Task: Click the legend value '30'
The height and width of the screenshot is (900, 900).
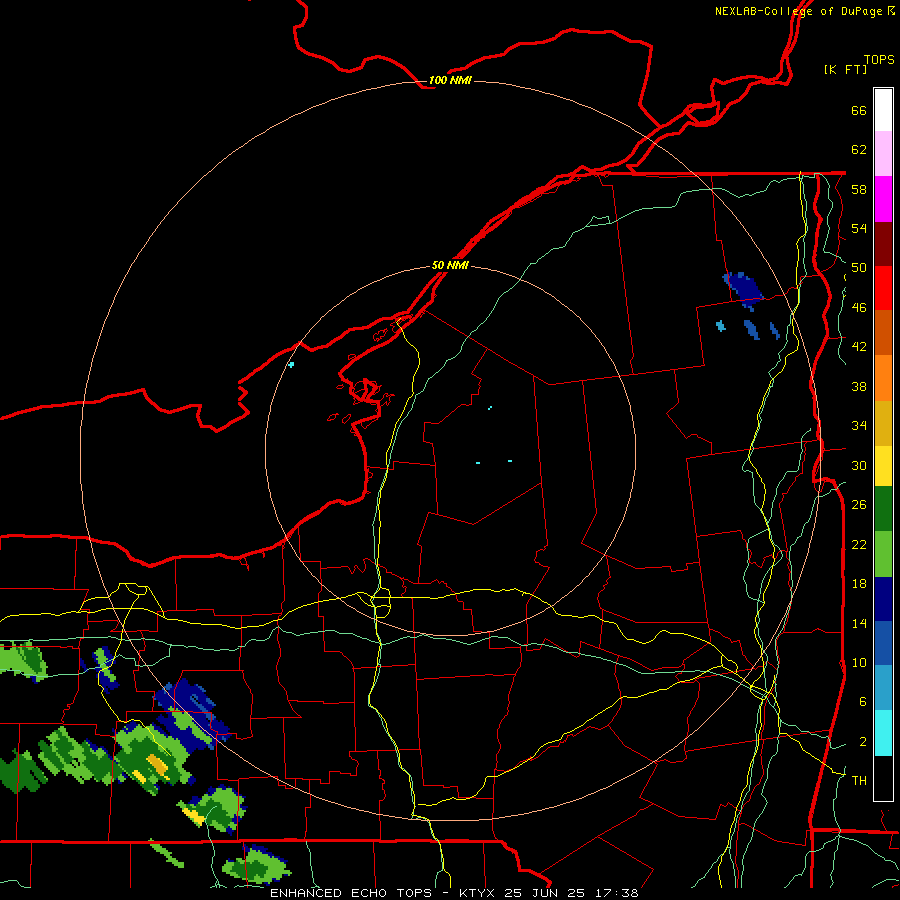Action: point(859,465)
